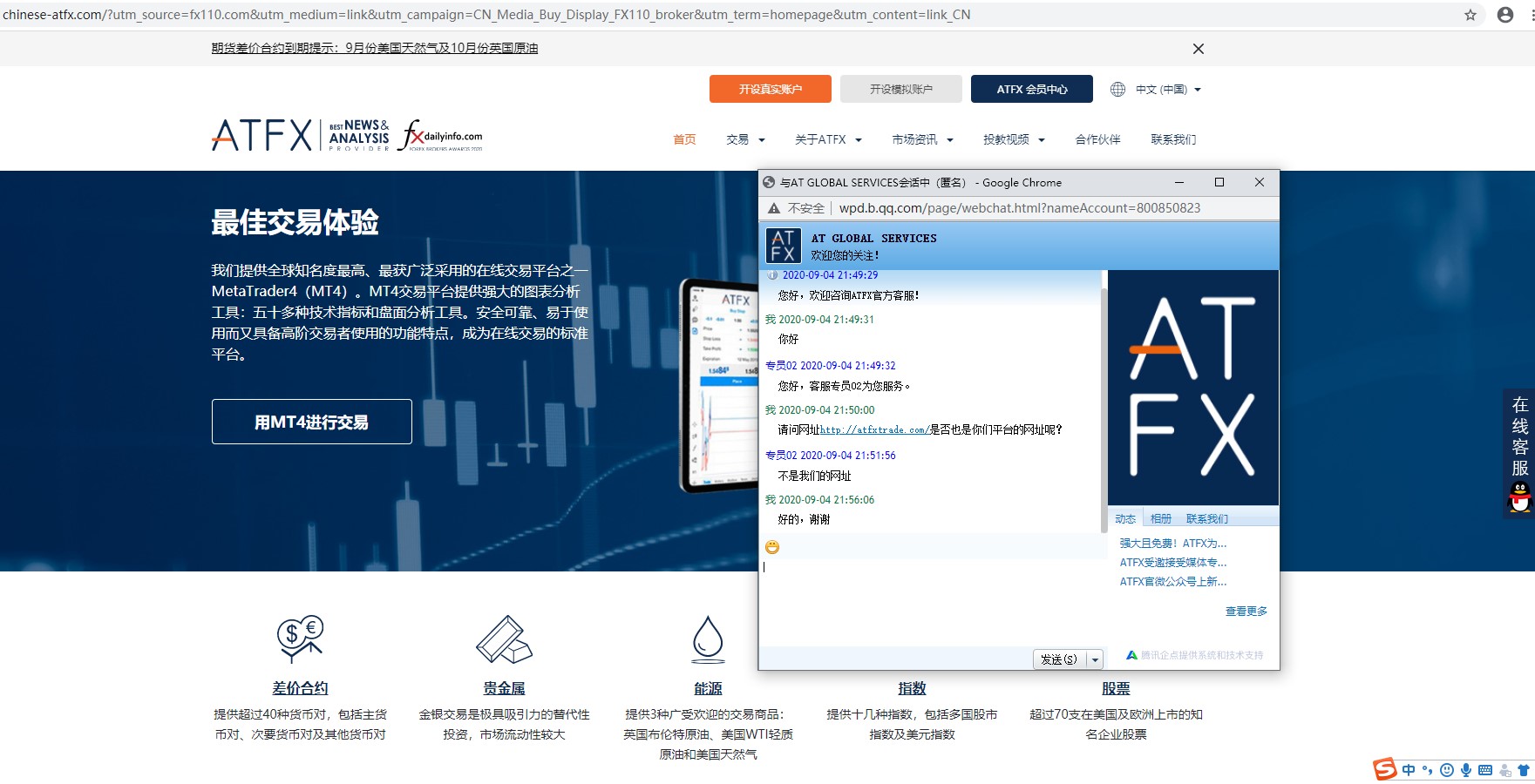Click the orange 开设真实账户 button
This screenshot has width=1535, height=784.
771,89
